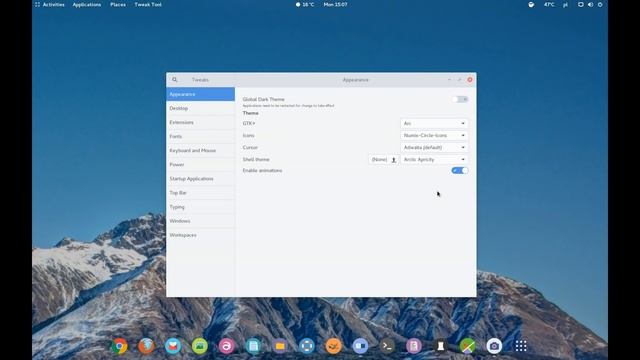Click the Mon 15:07 clock
Image resolution: width=640 pixels, height=360 pixels.
(x=336, y=4)
